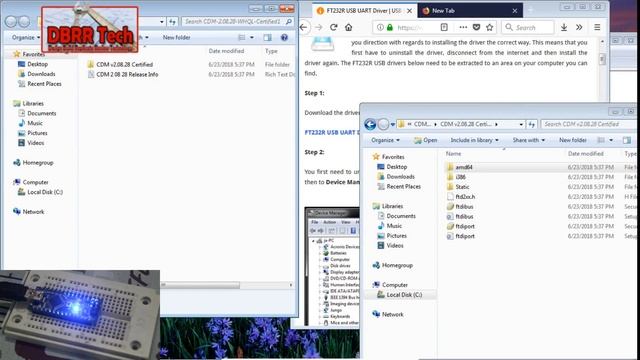
Task: Select the CDM 2 08 28 Release Info file
Action: point(127,74)
